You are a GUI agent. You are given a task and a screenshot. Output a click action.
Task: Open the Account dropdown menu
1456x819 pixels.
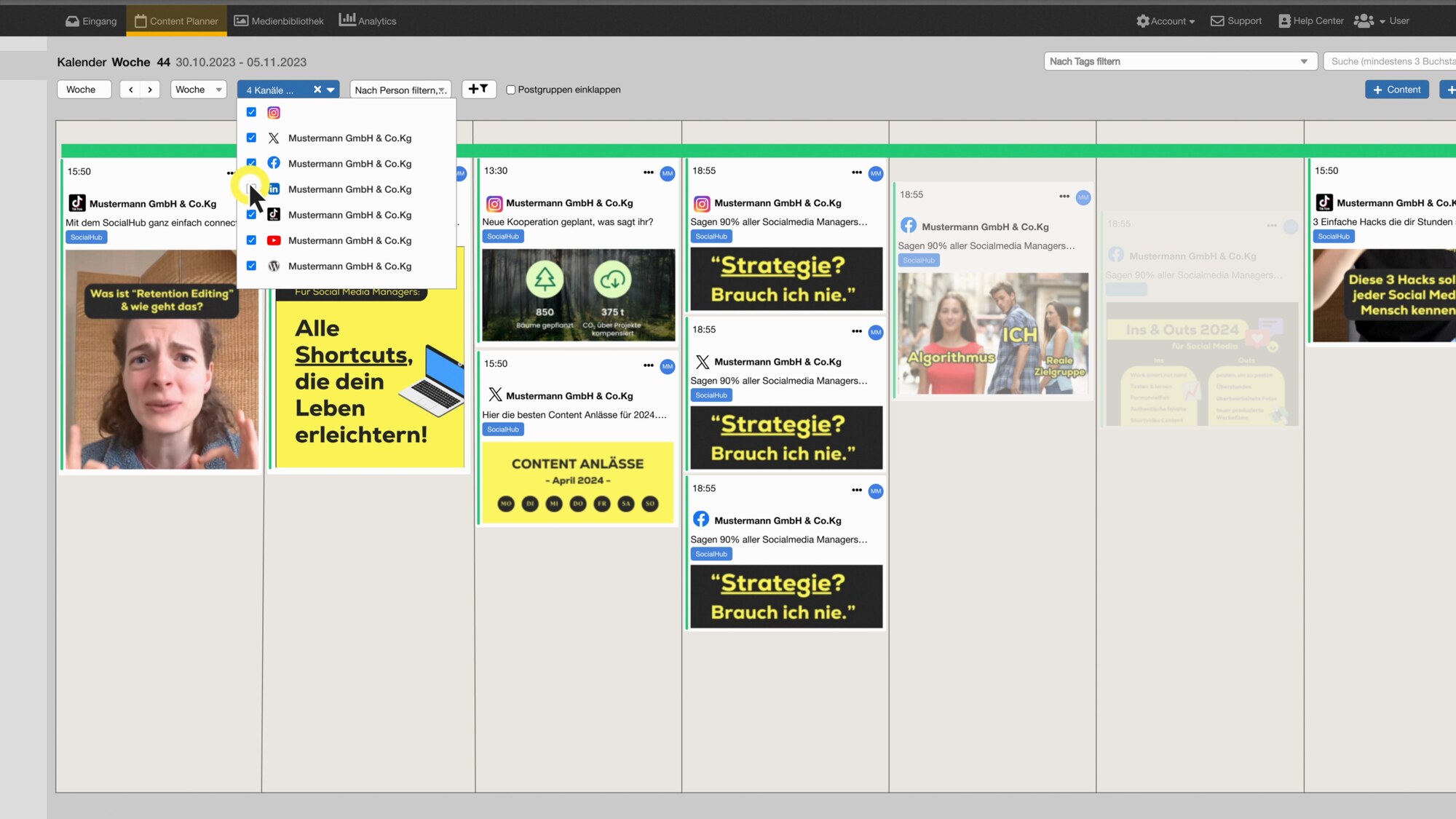pyautogui.click(x=1166, y=21)
